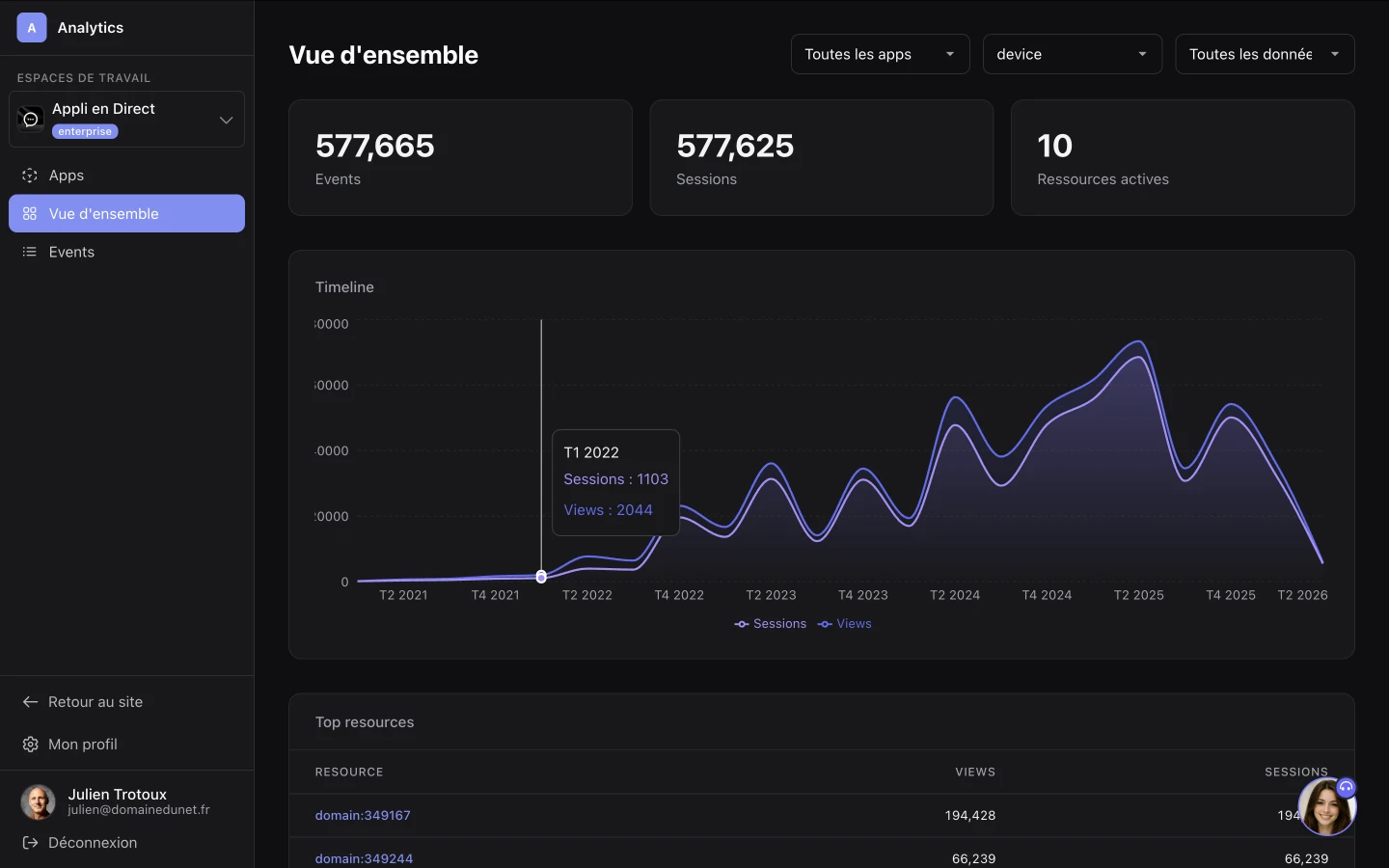The height and width of the screenshot is (868, 1389).
Task: Open the Toutes les données dropdown
Action: (x=1264, y=54)
